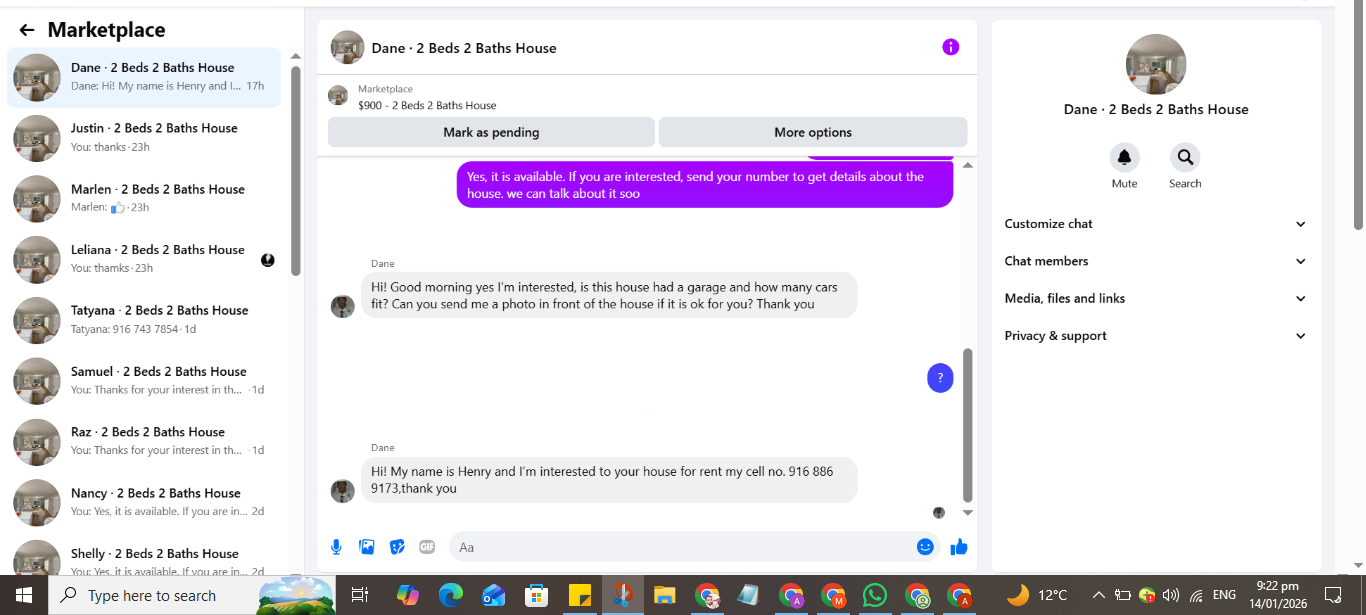This screenshot has width=1366, height=615.
Task: Expand the Customize chat section
Action: pyautogui.click(x=1155, y=224)
